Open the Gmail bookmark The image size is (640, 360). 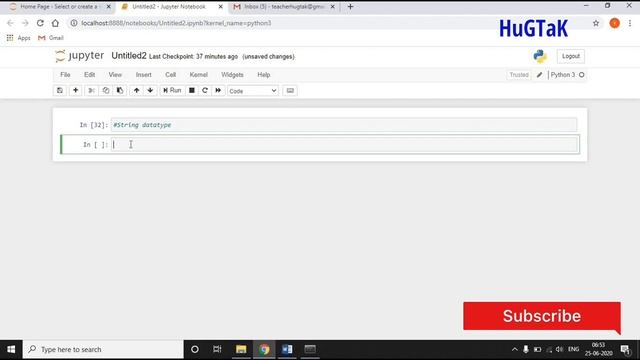51,38
